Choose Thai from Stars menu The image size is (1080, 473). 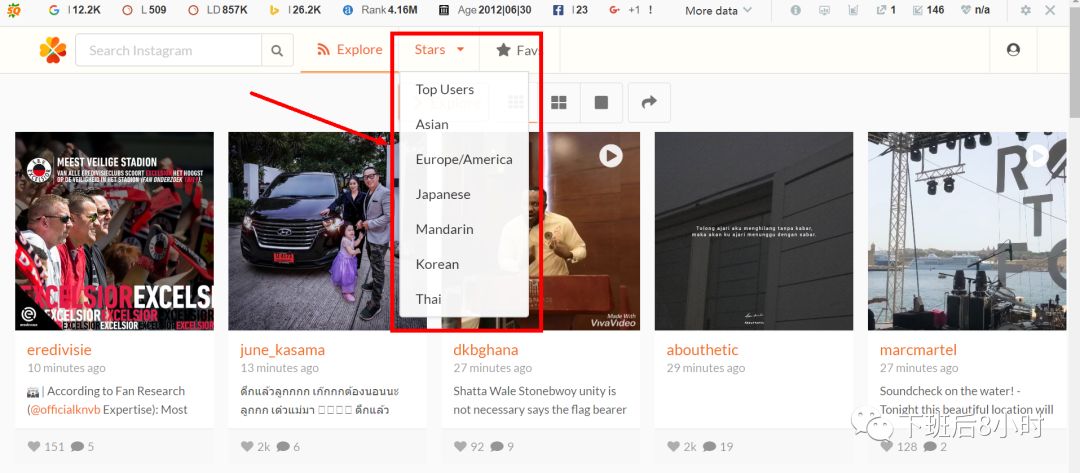pyautogui.click(x=428, y=299)
